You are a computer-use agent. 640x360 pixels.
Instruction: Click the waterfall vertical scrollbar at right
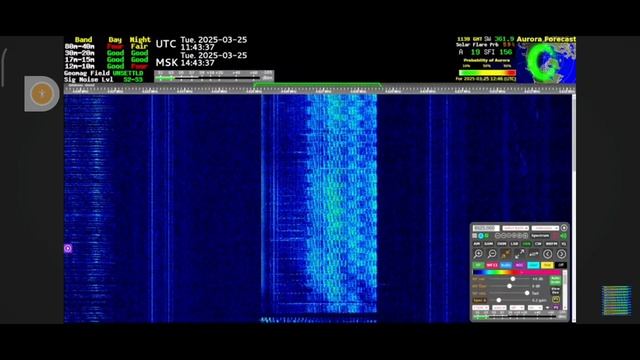[574, 208]
